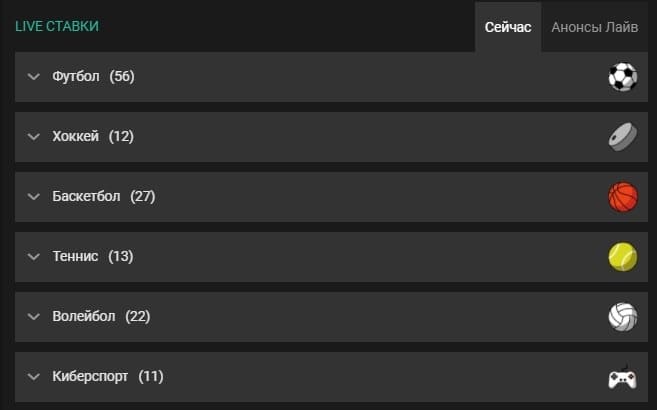Expand the Хоккей section chevron
657x410 pixels.
tap(34, 137)
